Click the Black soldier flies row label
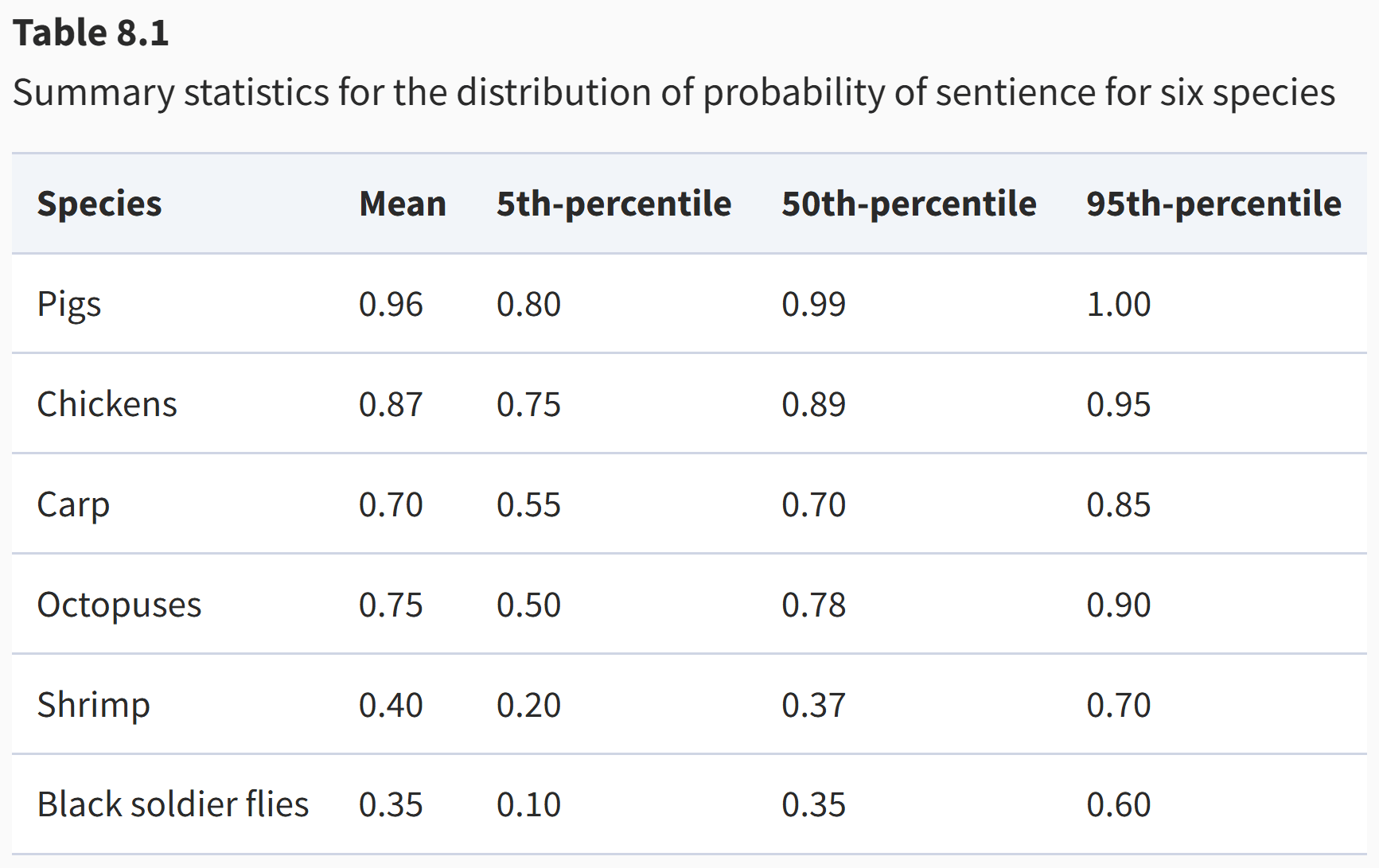Image resolution: width=1379 pixels, height=868 pixels. coord(173,804)
